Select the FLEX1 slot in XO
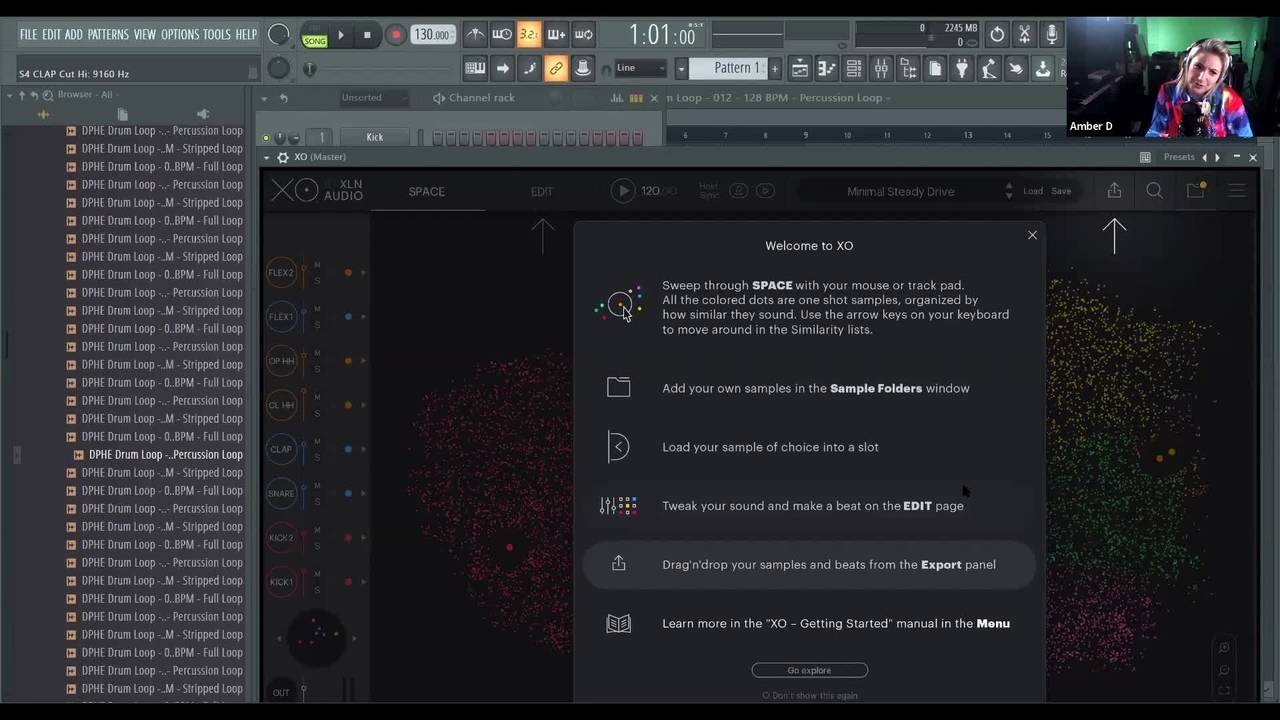 coord(281,317)
